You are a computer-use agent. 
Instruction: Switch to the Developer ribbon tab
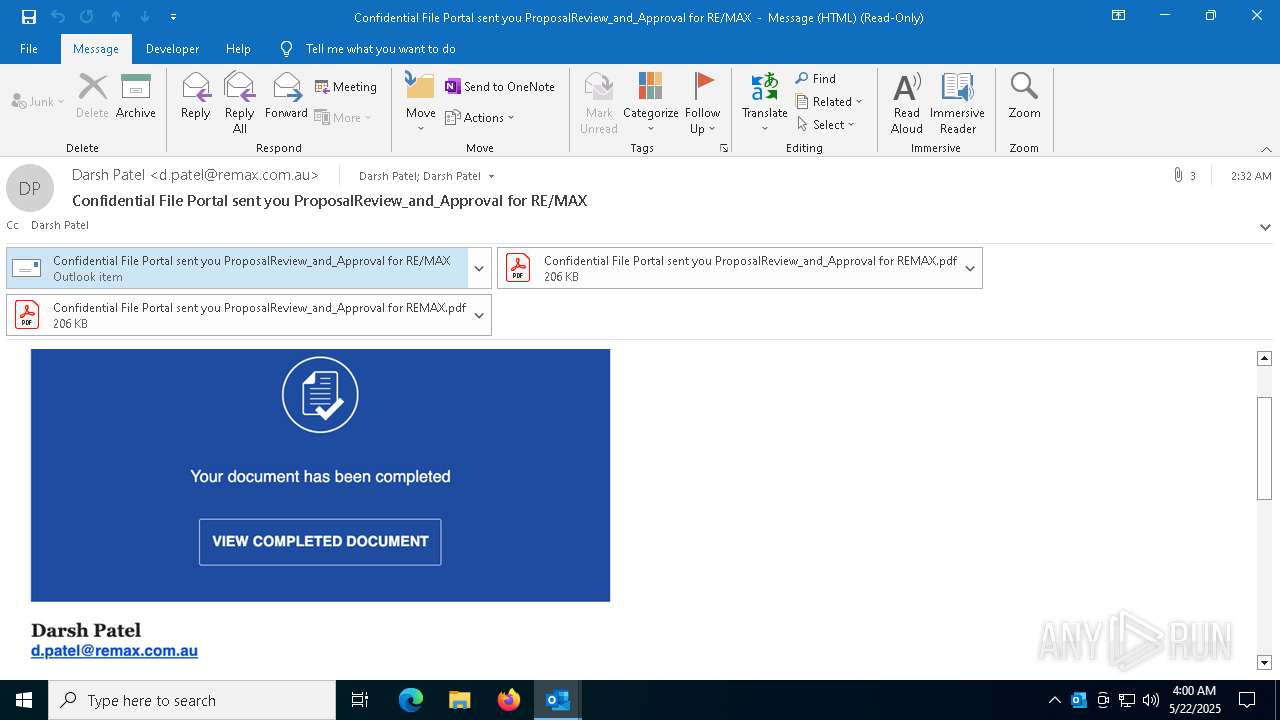[x=172, y=49]
